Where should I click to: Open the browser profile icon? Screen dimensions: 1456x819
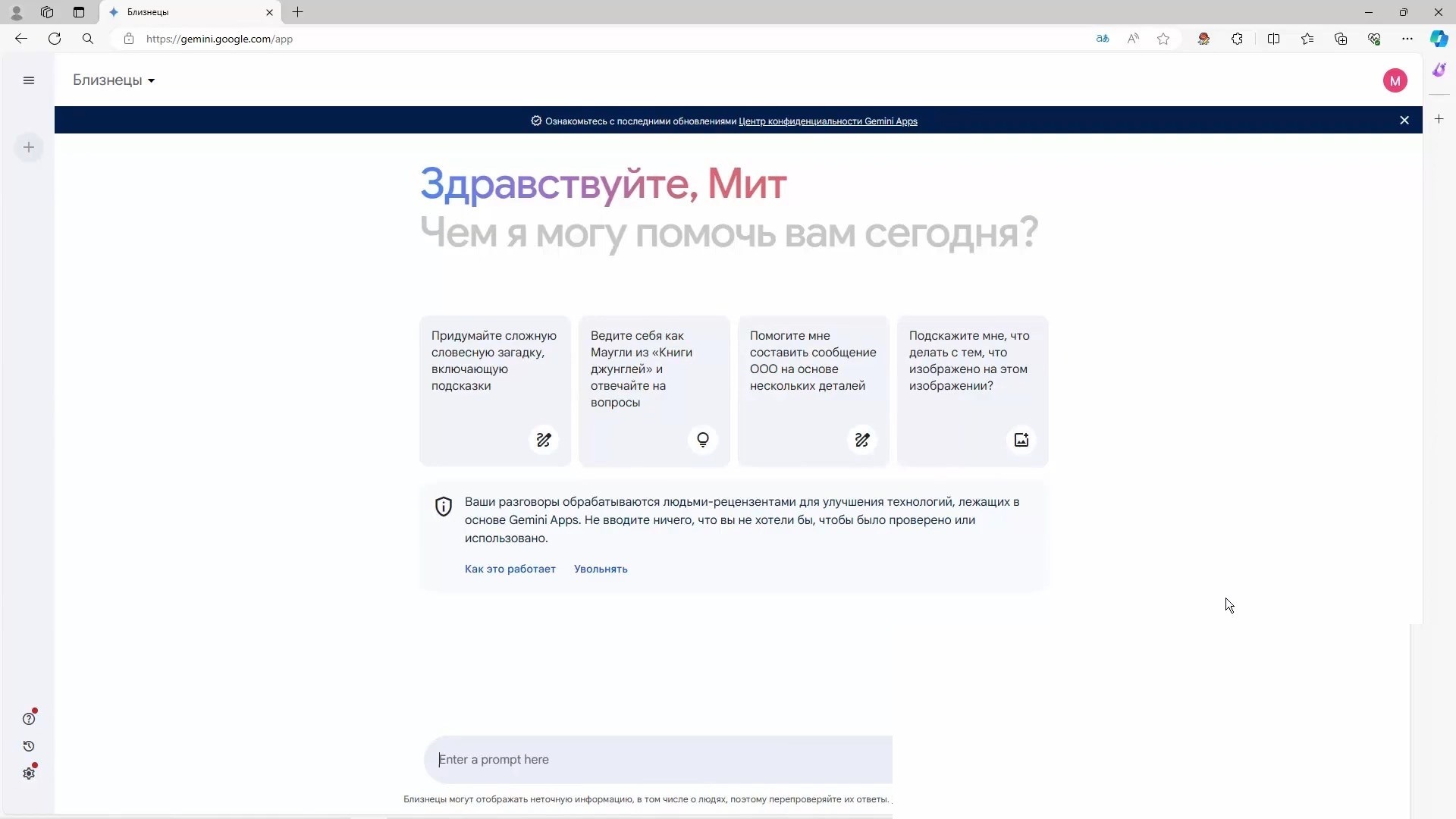click(x=16, y=12)
